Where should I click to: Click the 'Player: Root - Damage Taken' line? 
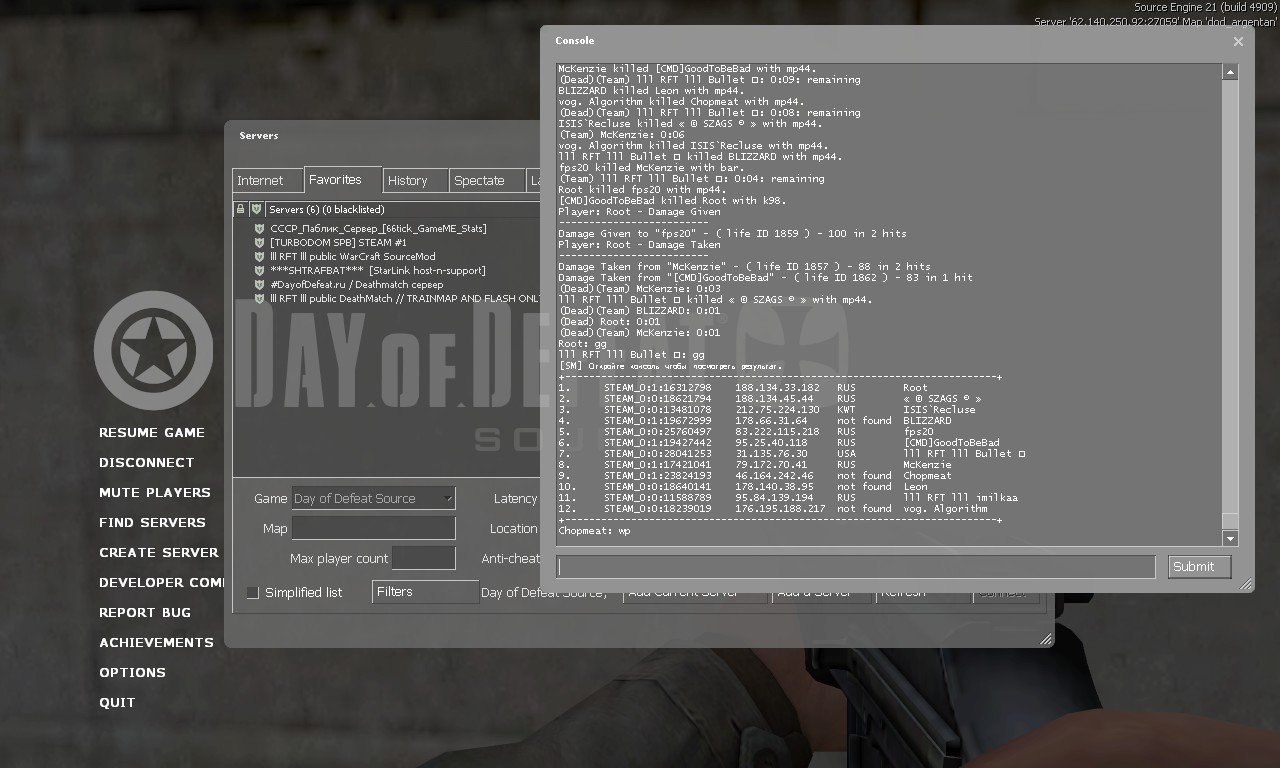(639, 245)
